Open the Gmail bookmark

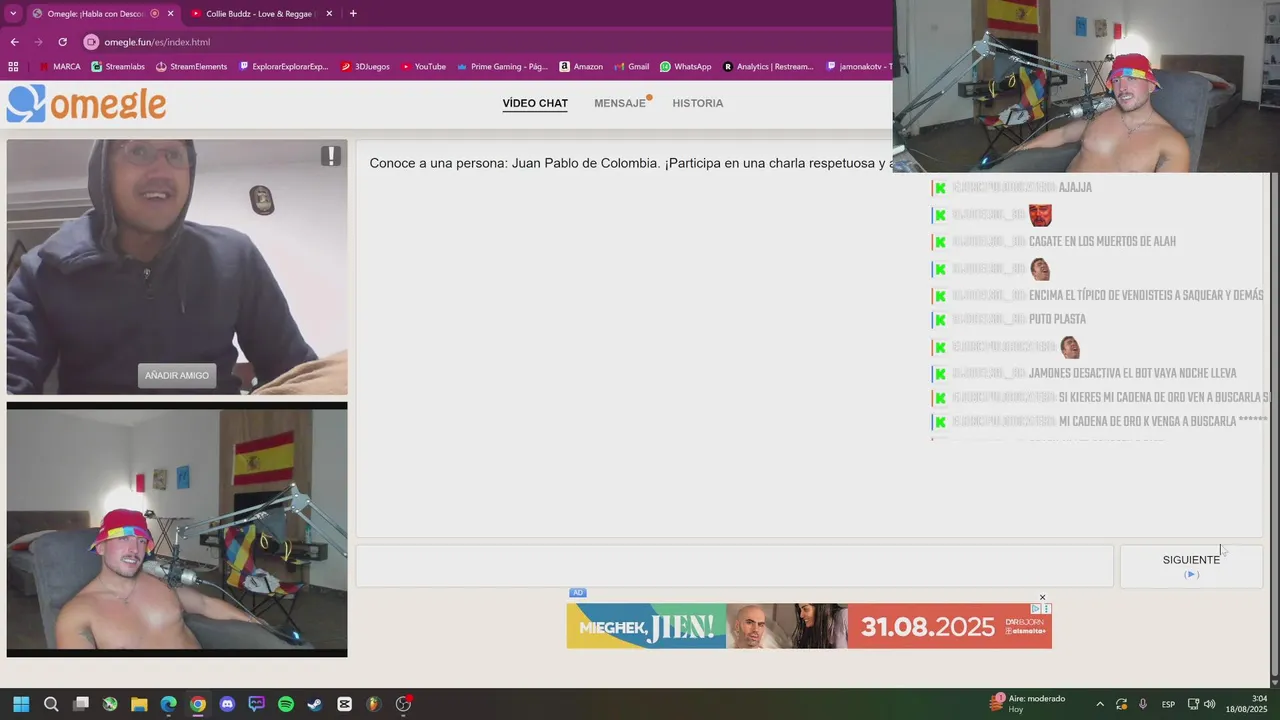pos(631,67)
